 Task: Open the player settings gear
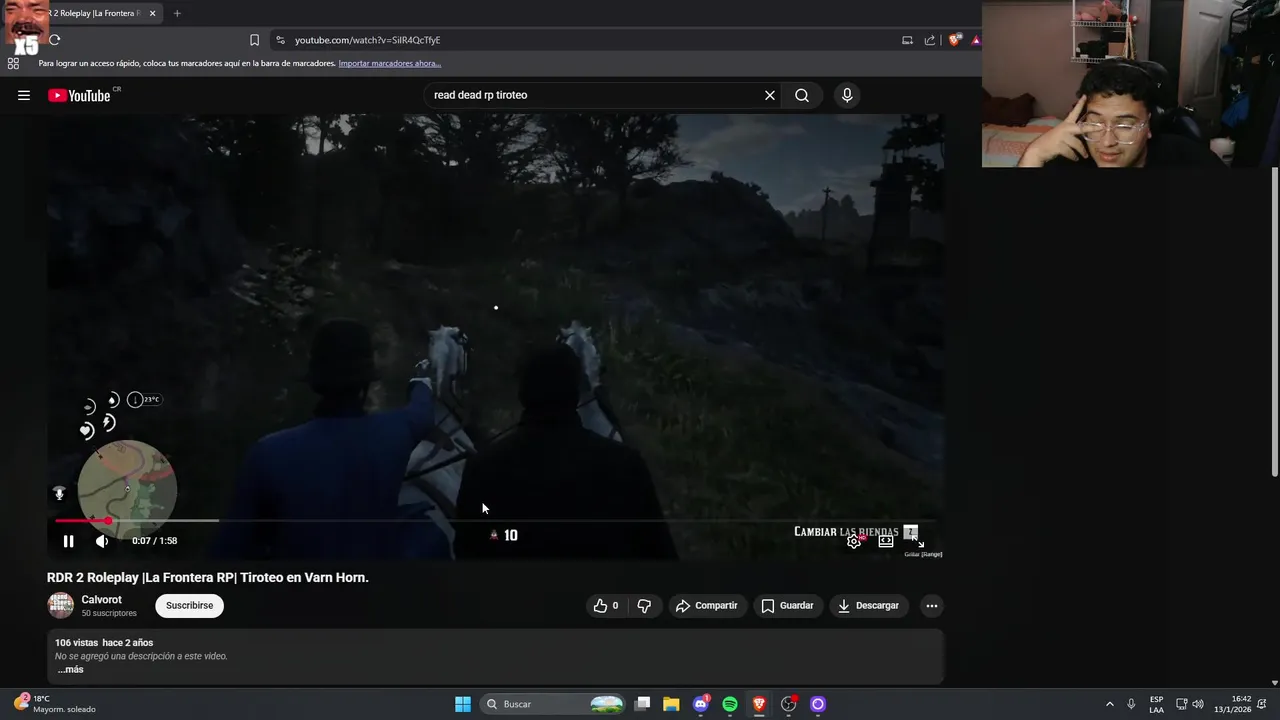pyautogui.click(x=853, y=541)
